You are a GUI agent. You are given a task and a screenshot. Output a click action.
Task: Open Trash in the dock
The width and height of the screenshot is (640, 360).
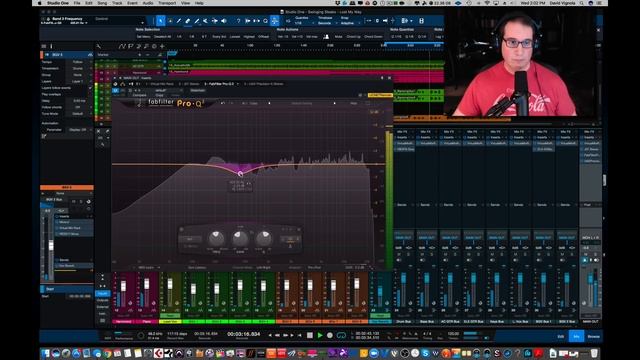(594, 353)
